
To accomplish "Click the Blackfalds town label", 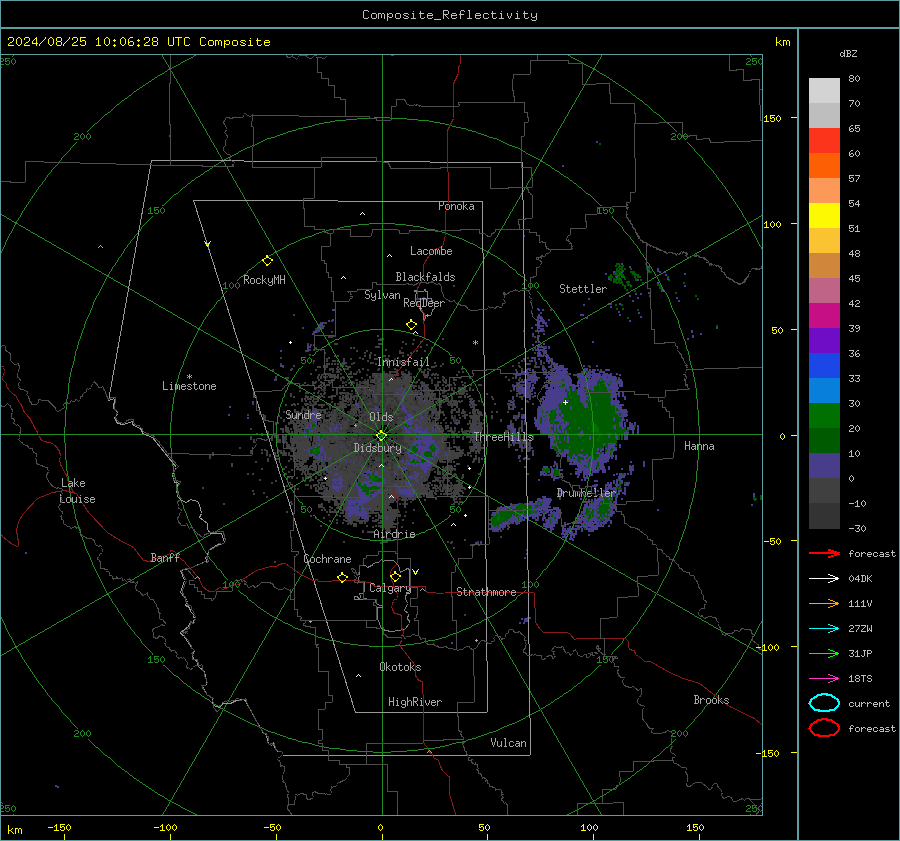I will [425, 277].
